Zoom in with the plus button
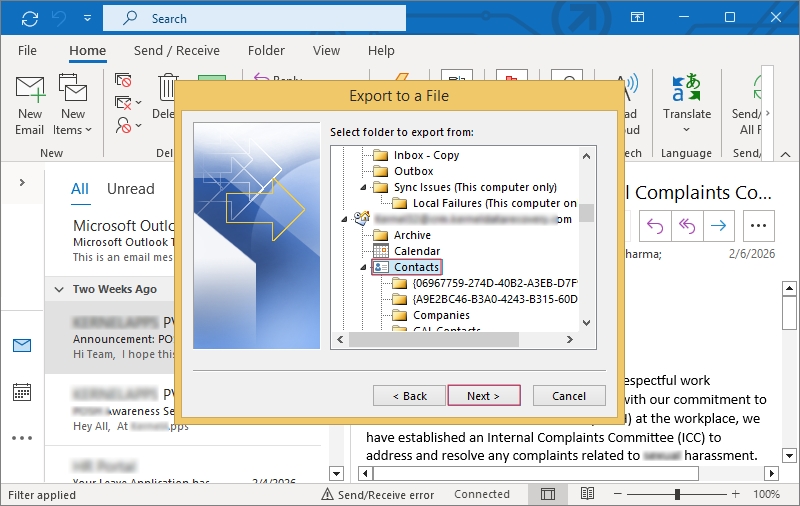This screenshot has width=800, height=506. (735, 494)
